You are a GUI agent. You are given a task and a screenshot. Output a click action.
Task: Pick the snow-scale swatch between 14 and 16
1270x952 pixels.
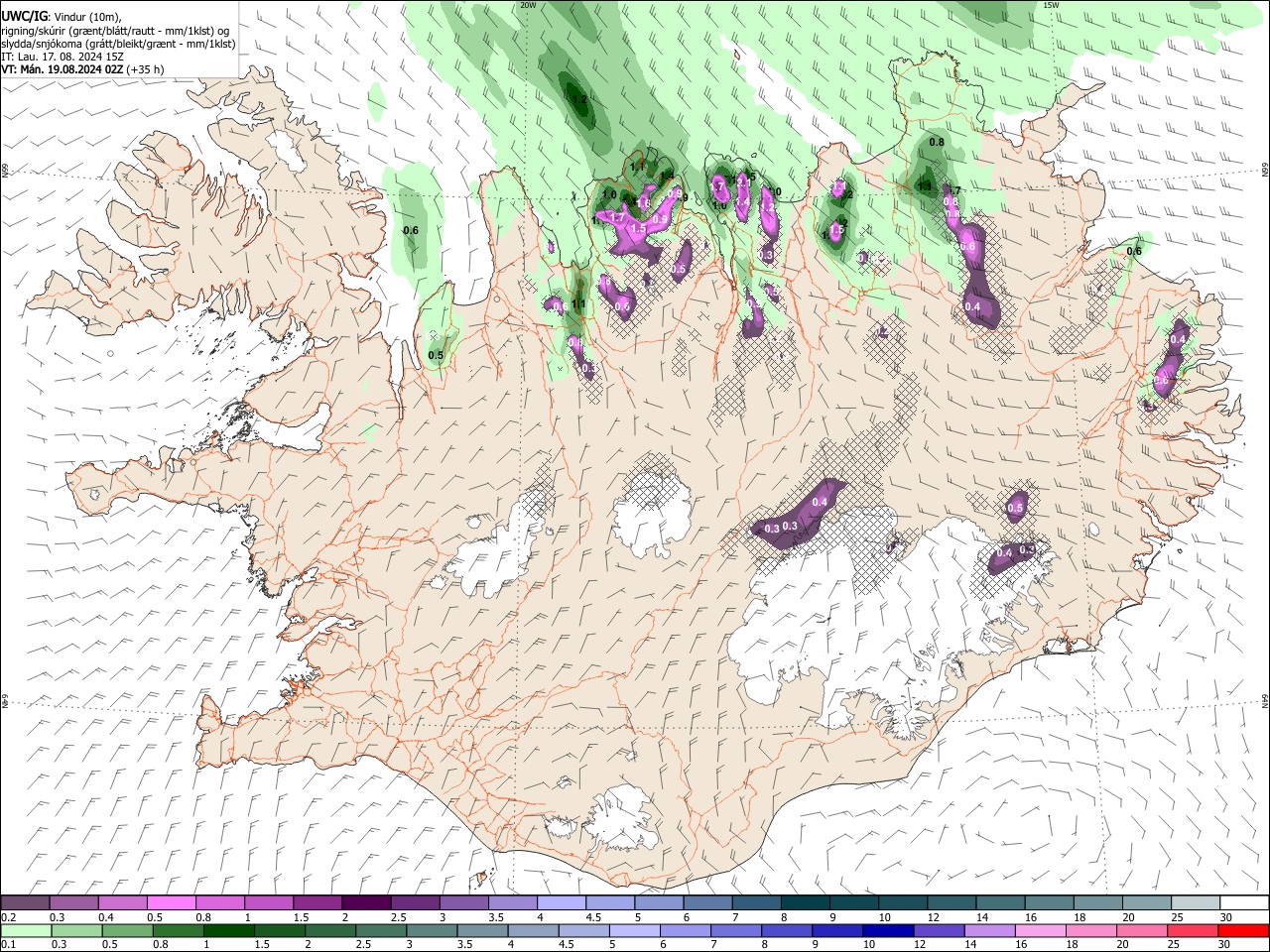(x=1000, y=903)
